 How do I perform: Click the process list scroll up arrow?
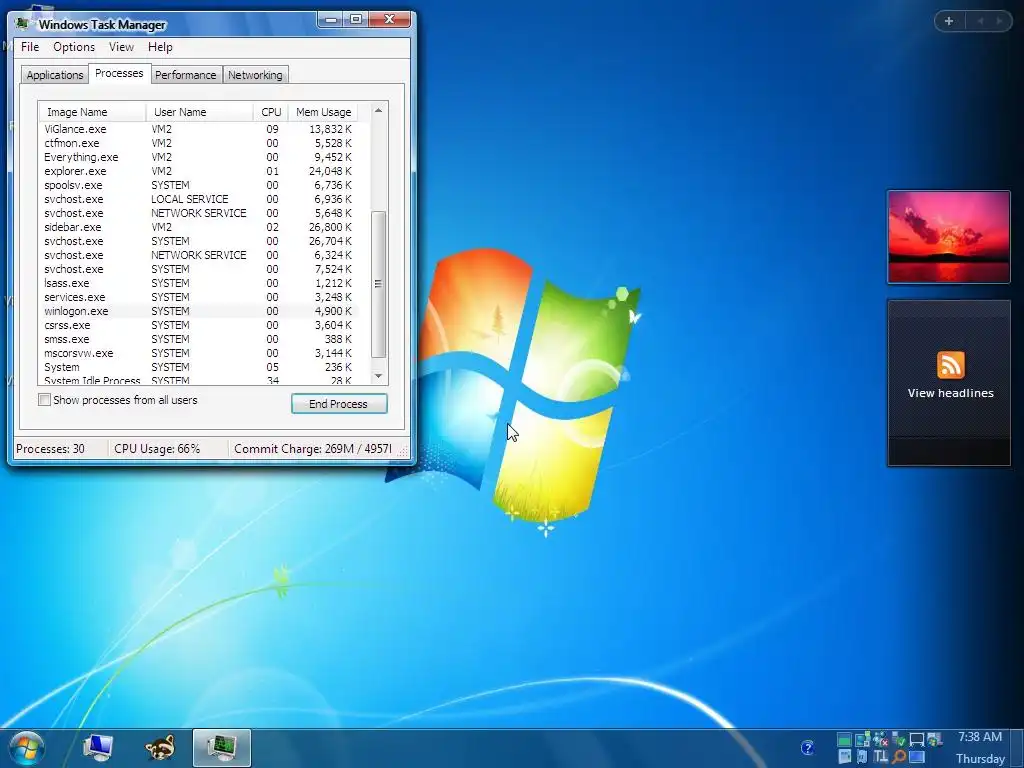click(x=378, y=111)
